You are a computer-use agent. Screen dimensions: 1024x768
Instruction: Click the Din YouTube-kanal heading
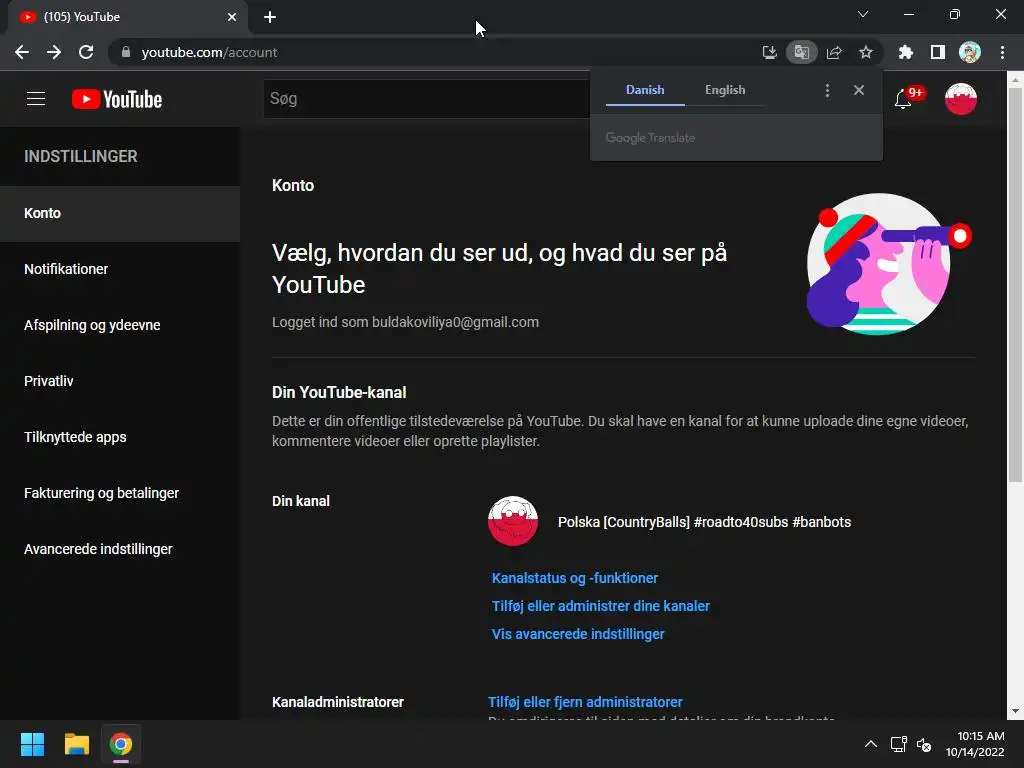click(339, 392)
